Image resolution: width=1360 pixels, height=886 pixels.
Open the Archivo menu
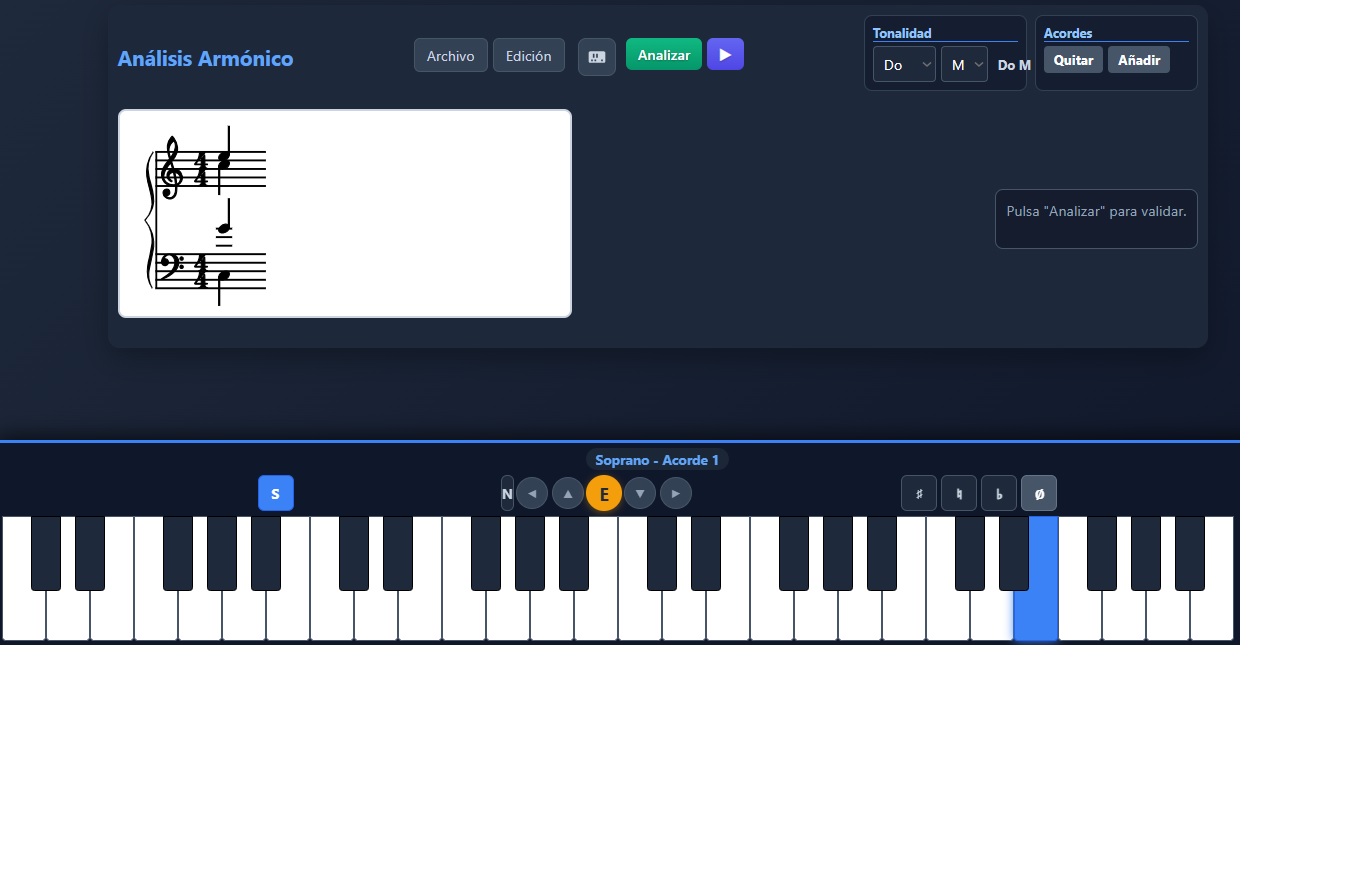451,56
